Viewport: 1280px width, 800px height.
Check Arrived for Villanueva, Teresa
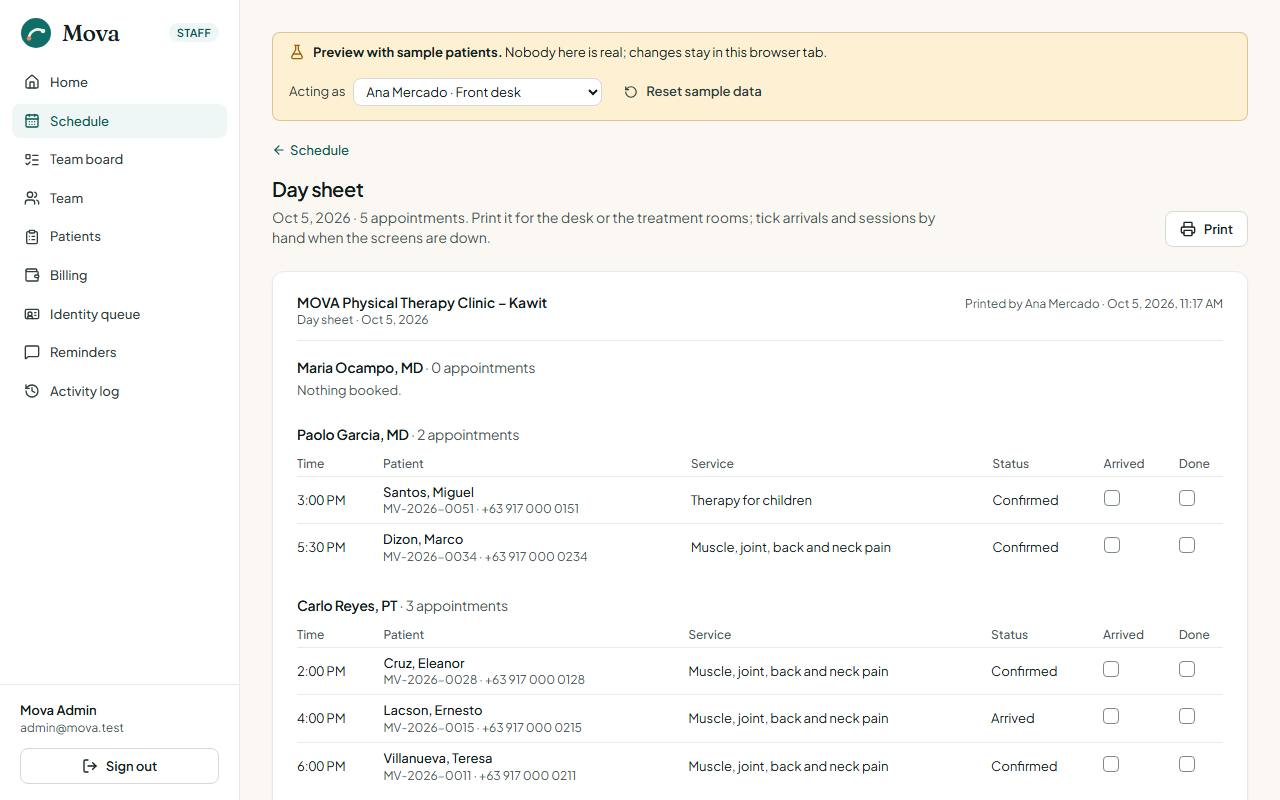1111,764
